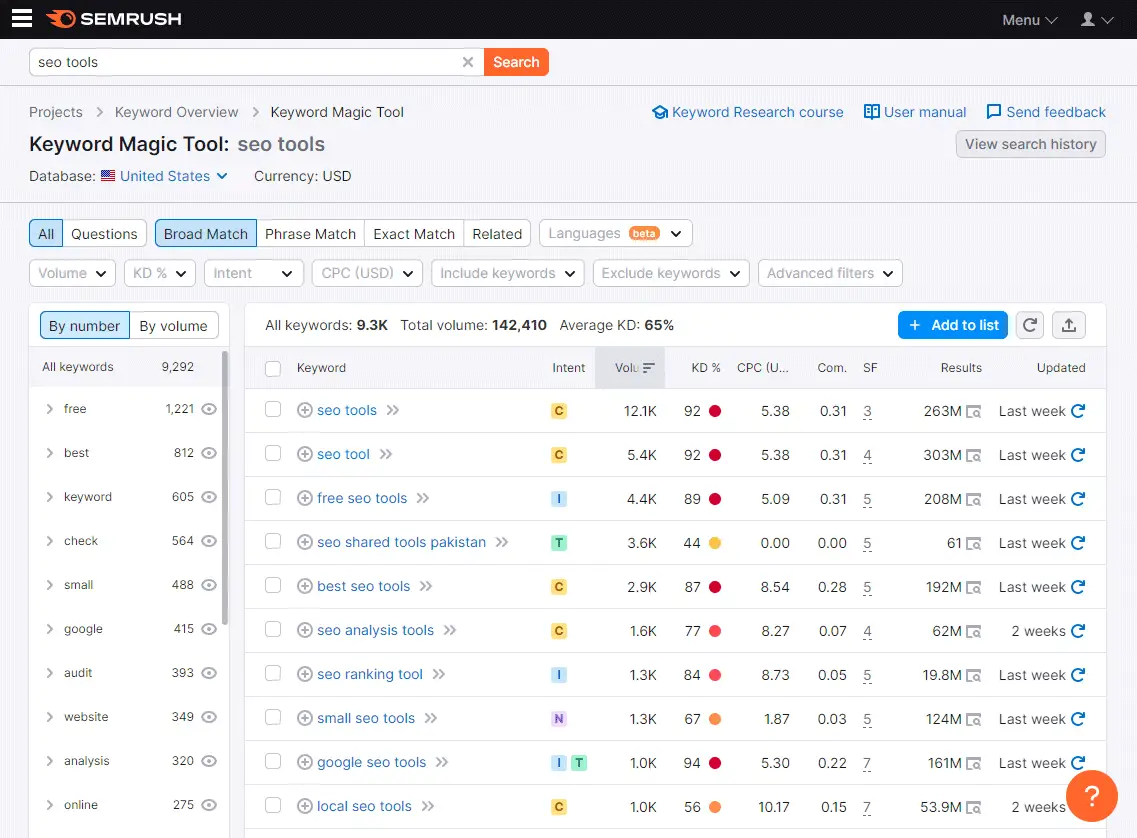
Task: Check the seo shared tools pakistan checkbox
Action: click(273, 542)
